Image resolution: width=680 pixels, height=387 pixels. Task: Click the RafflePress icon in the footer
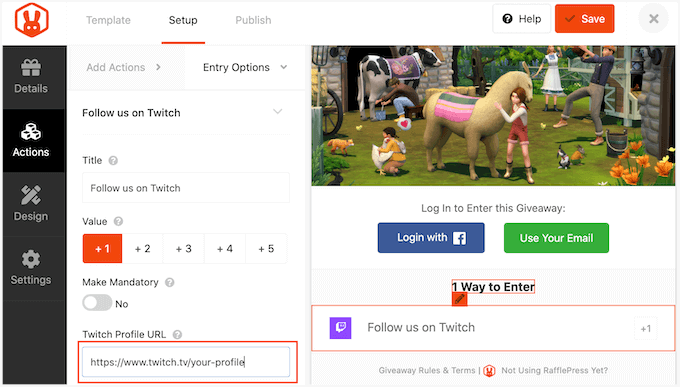[490, 371]
